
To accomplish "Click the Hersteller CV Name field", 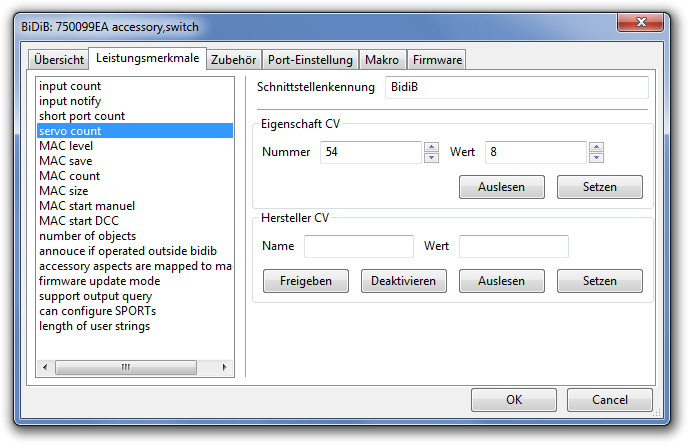I will (358, 246).
